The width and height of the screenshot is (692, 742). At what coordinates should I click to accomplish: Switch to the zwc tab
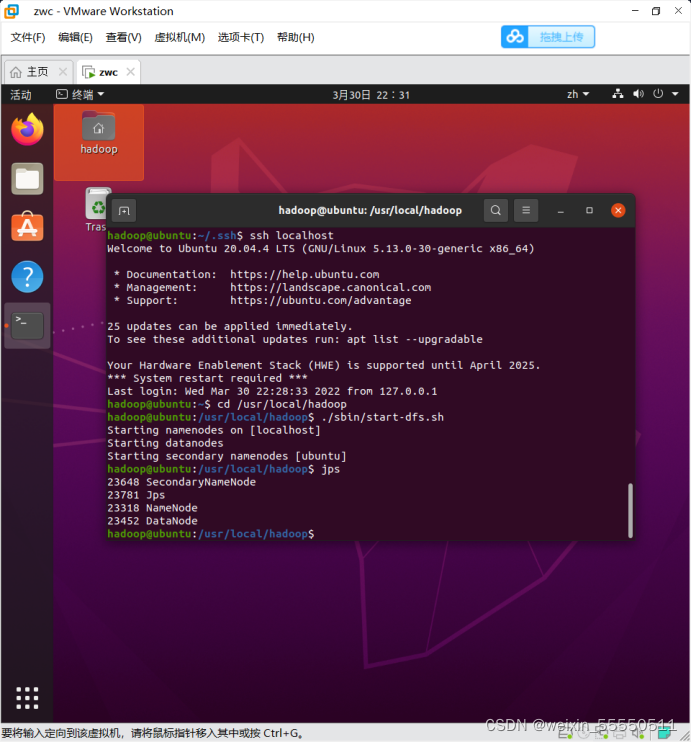(108, 72)
